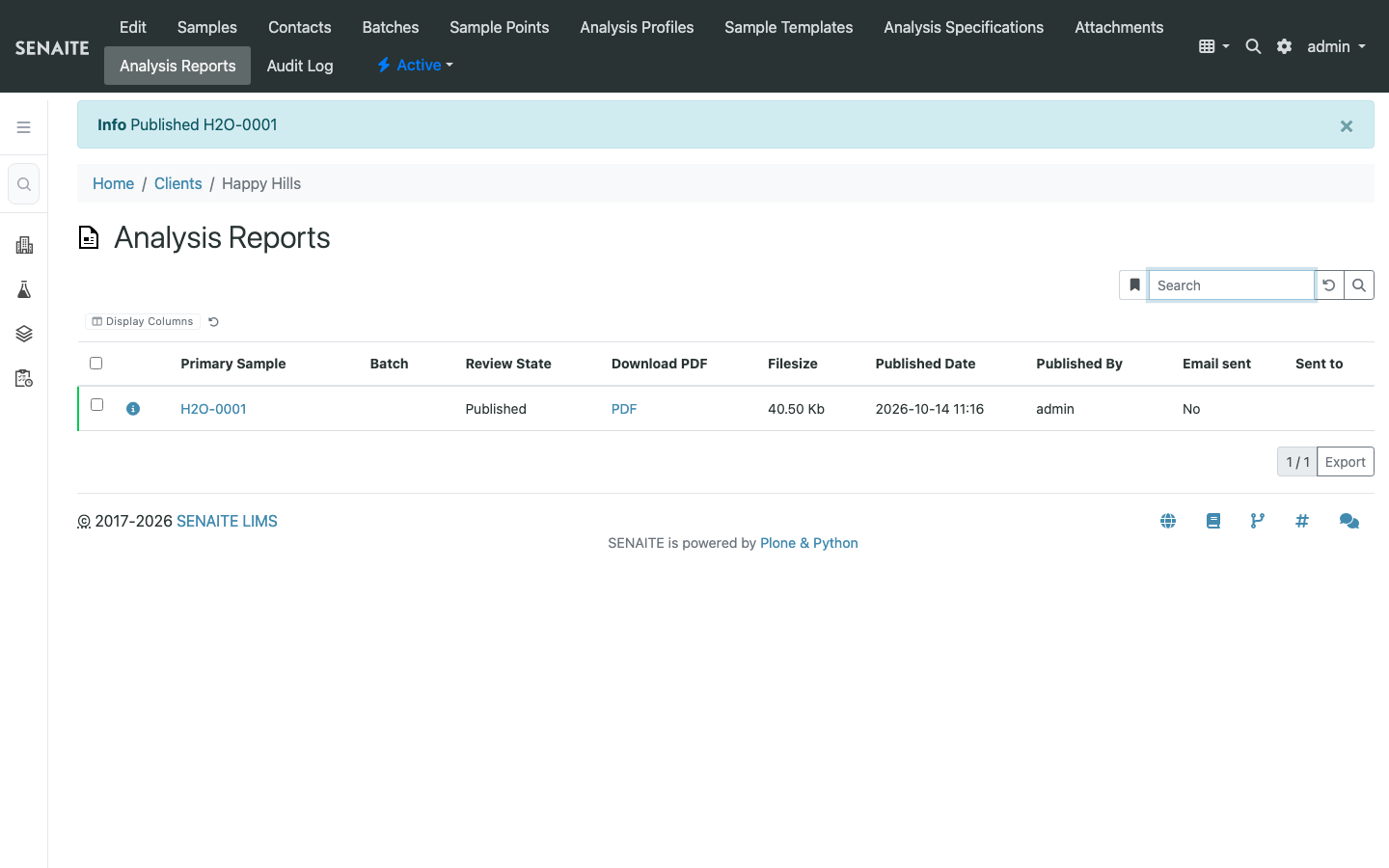
Task: Expand the grid quick-navigation dropdown
Action: coord(1213,46)
